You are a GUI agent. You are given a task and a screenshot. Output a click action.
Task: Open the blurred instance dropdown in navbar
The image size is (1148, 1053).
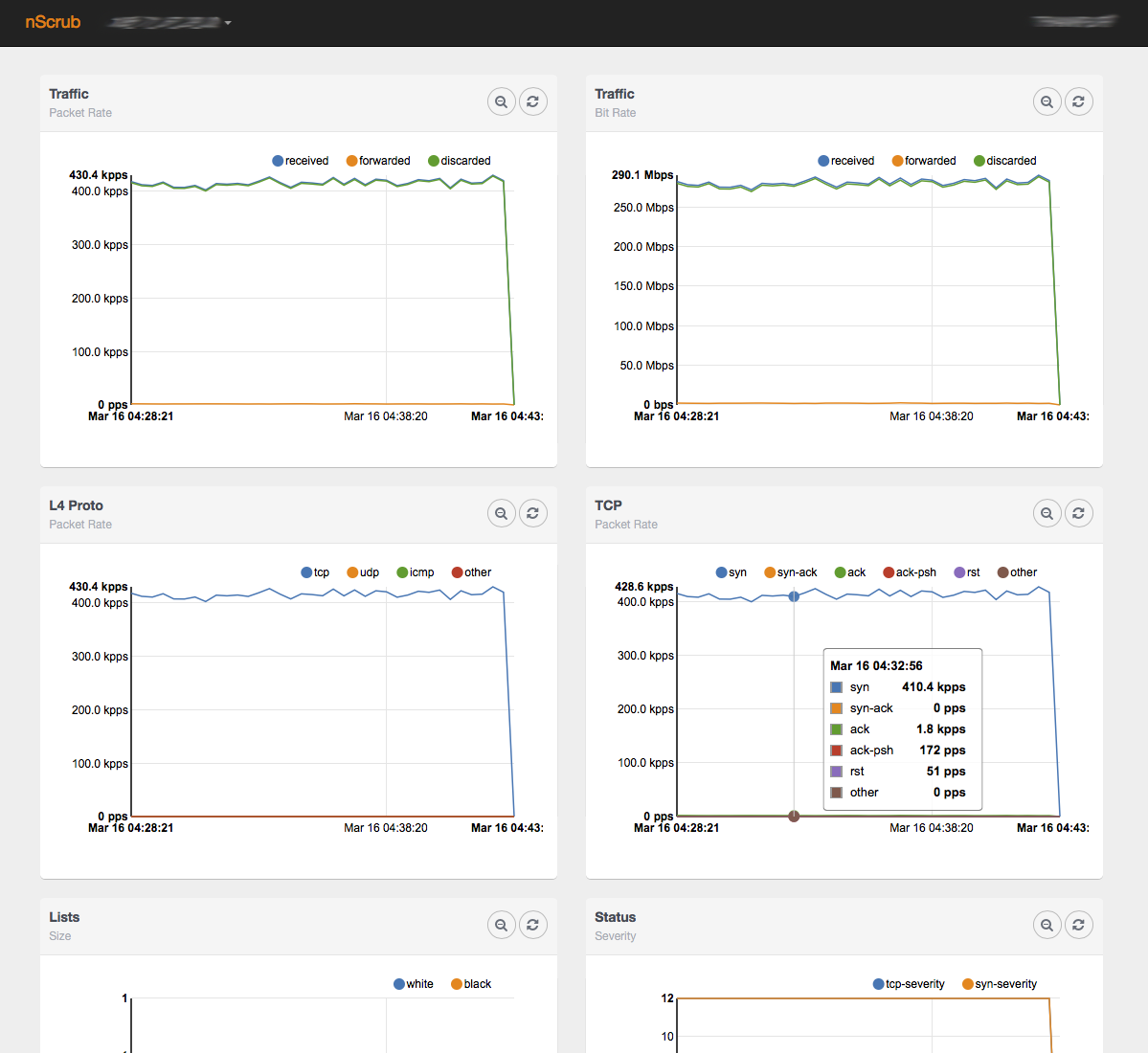pyautogui.click(x=169, y=23)
